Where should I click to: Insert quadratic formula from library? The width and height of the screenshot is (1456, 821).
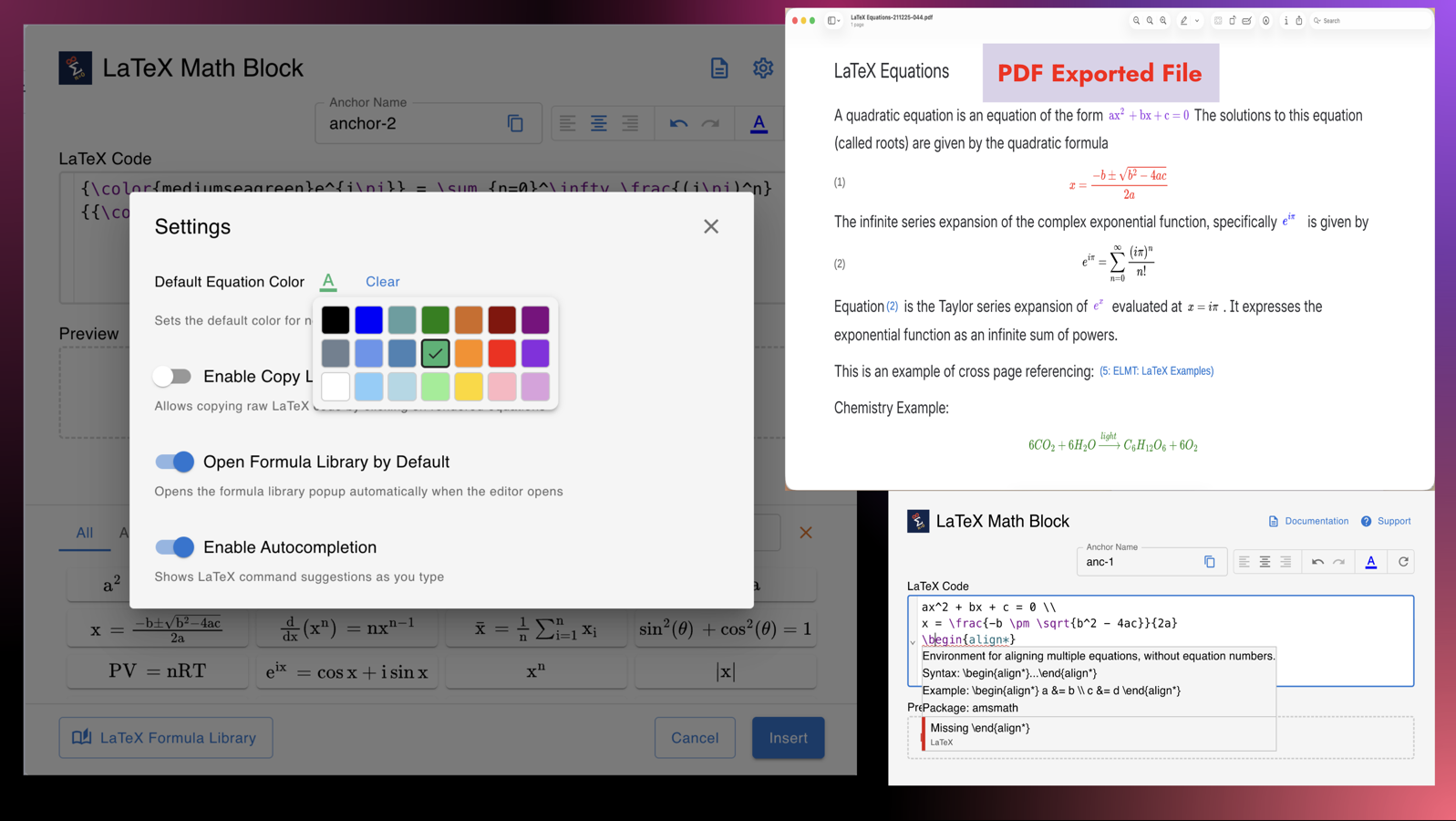(x=158, y=628)
